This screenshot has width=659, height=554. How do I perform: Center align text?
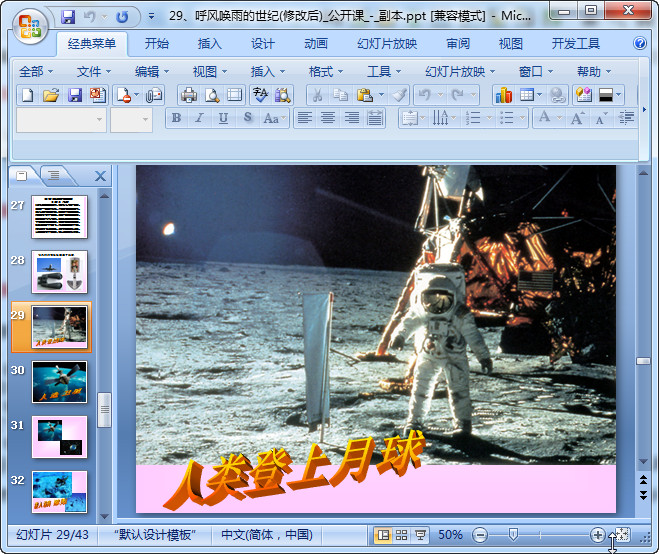328,118
